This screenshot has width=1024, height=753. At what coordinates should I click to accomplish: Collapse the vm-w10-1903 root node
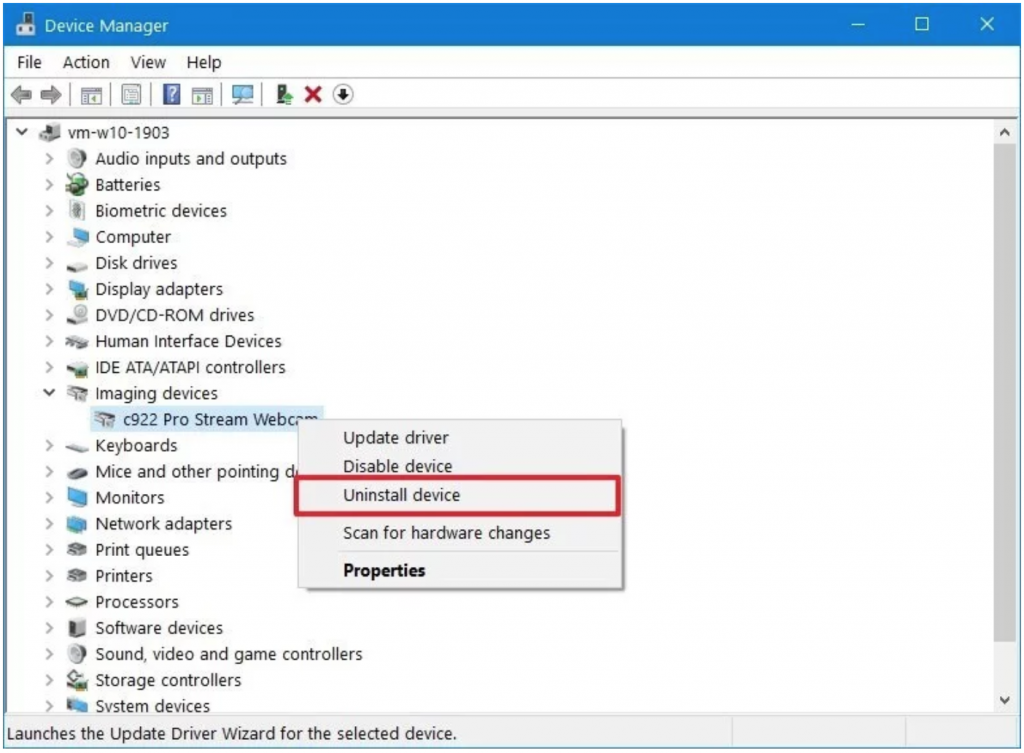(22, 132)
